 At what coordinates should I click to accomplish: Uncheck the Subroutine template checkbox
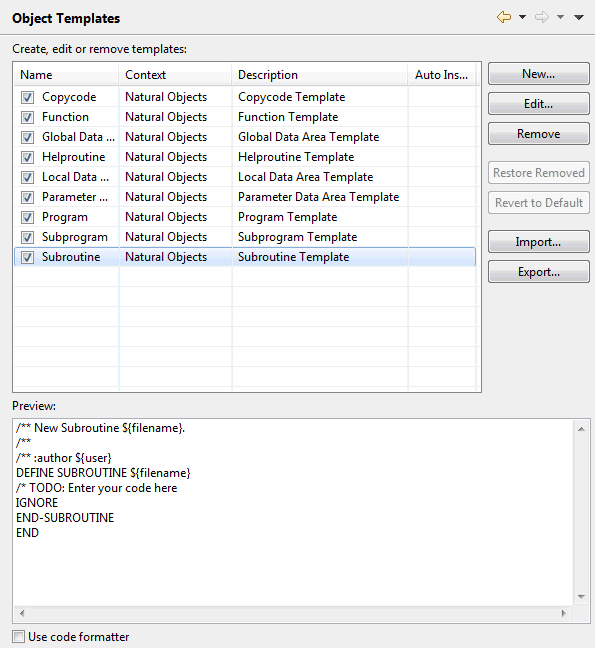click(x=27, y=257)
